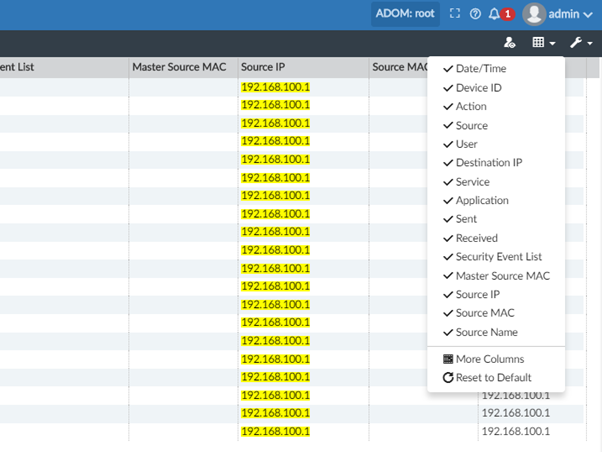This screenshot has height=452, width=602.
Task: Toggle the Destination IP column
Action: tap(488, 163)
